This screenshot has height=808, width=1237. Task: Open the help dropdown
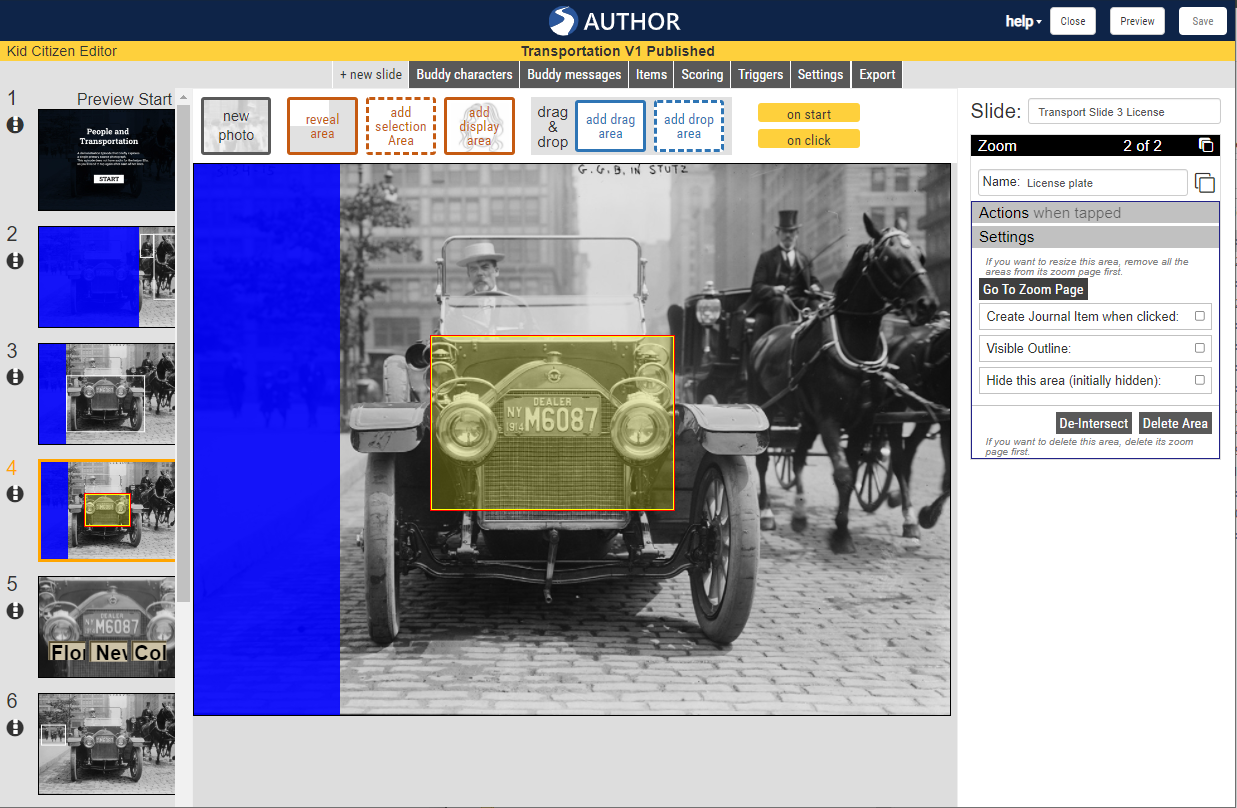point(1021,20)
